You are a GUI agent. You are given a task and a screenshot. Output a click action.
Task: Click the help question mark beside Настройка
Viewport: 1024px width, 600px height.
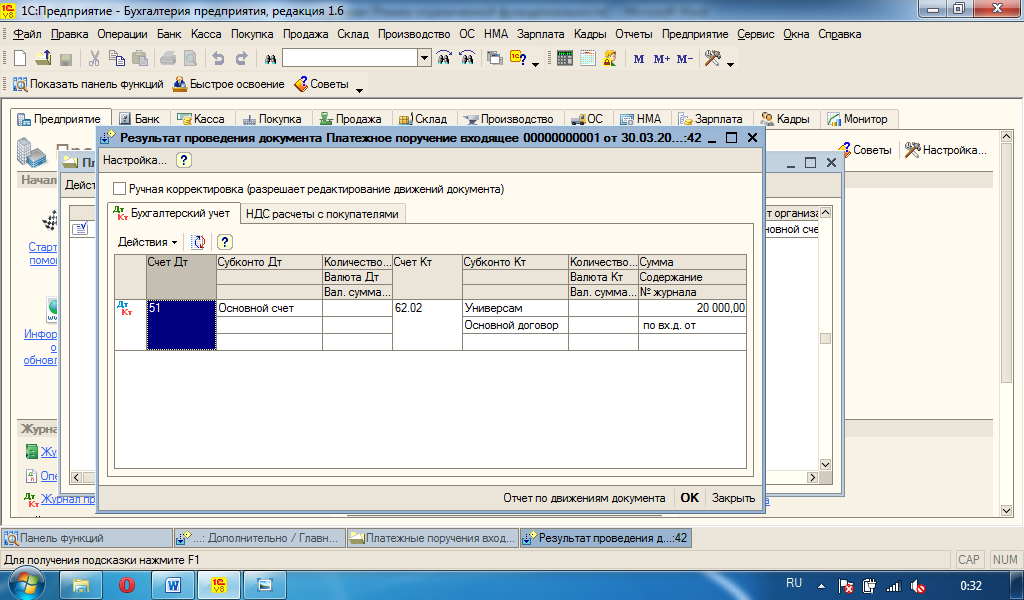coord(184,160)
